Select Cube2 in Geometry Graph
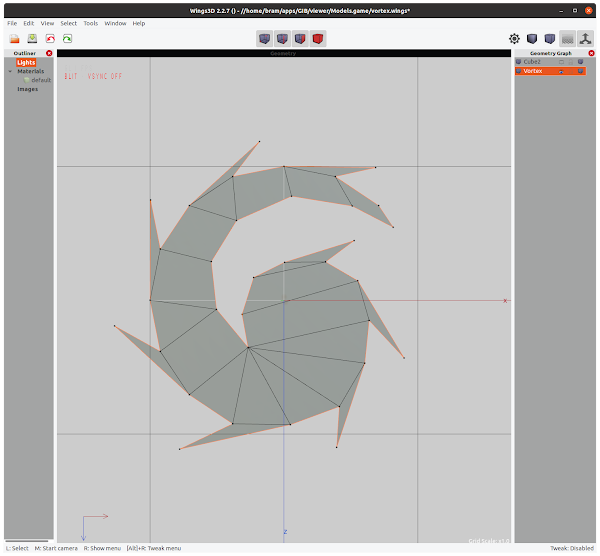Screen dimensions: 600x556 (532, 62)
